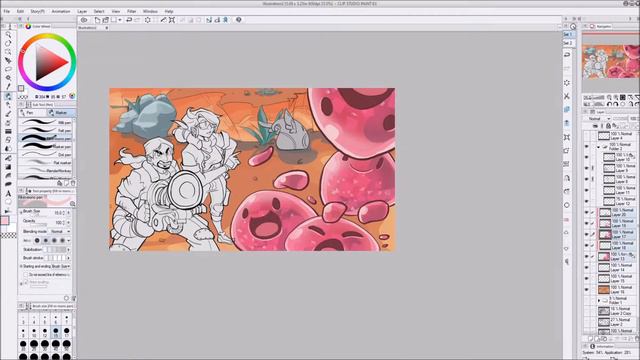The height and width of the screenshot is (360, 640).
Task: Open the Save icon dropdown arrow
Action: pyautogui.click(x=120, y=20)
